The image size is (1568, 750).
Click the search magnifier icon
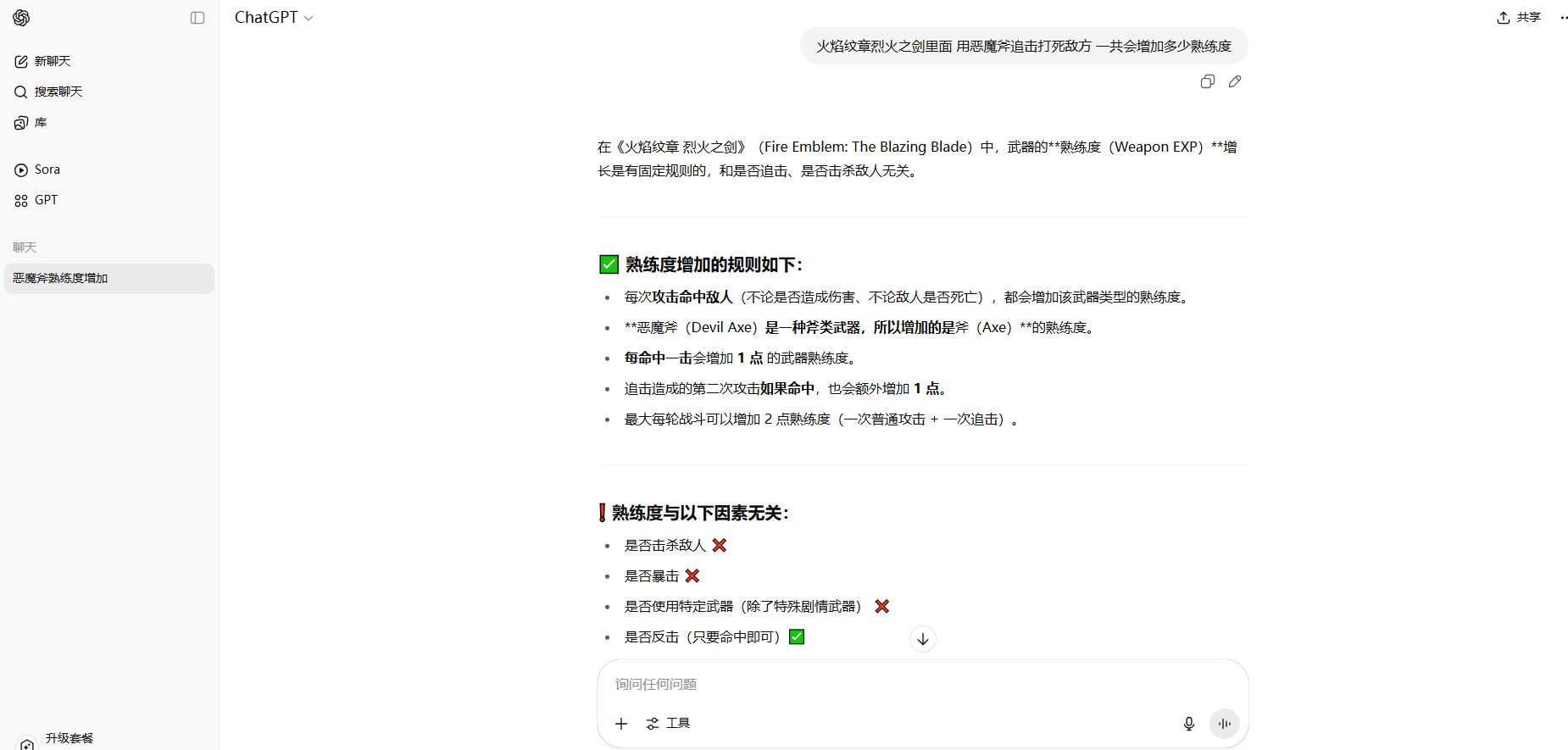pyautogui.click(x=21, y=92)
